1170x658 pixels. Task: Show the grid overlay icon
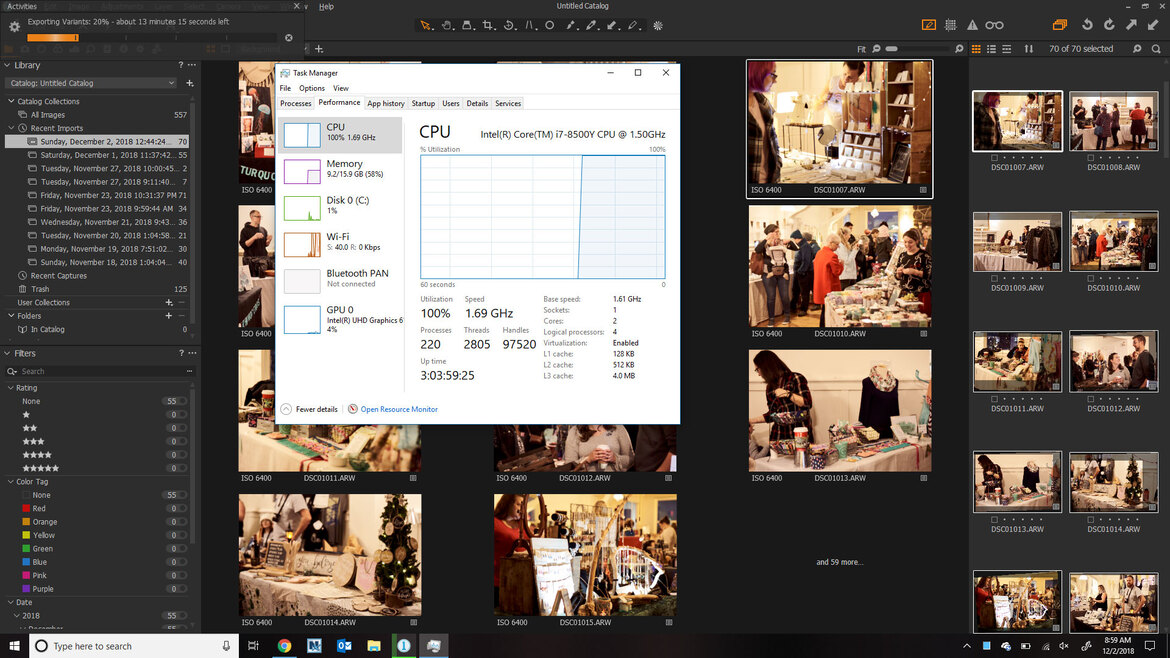[951, 25]
